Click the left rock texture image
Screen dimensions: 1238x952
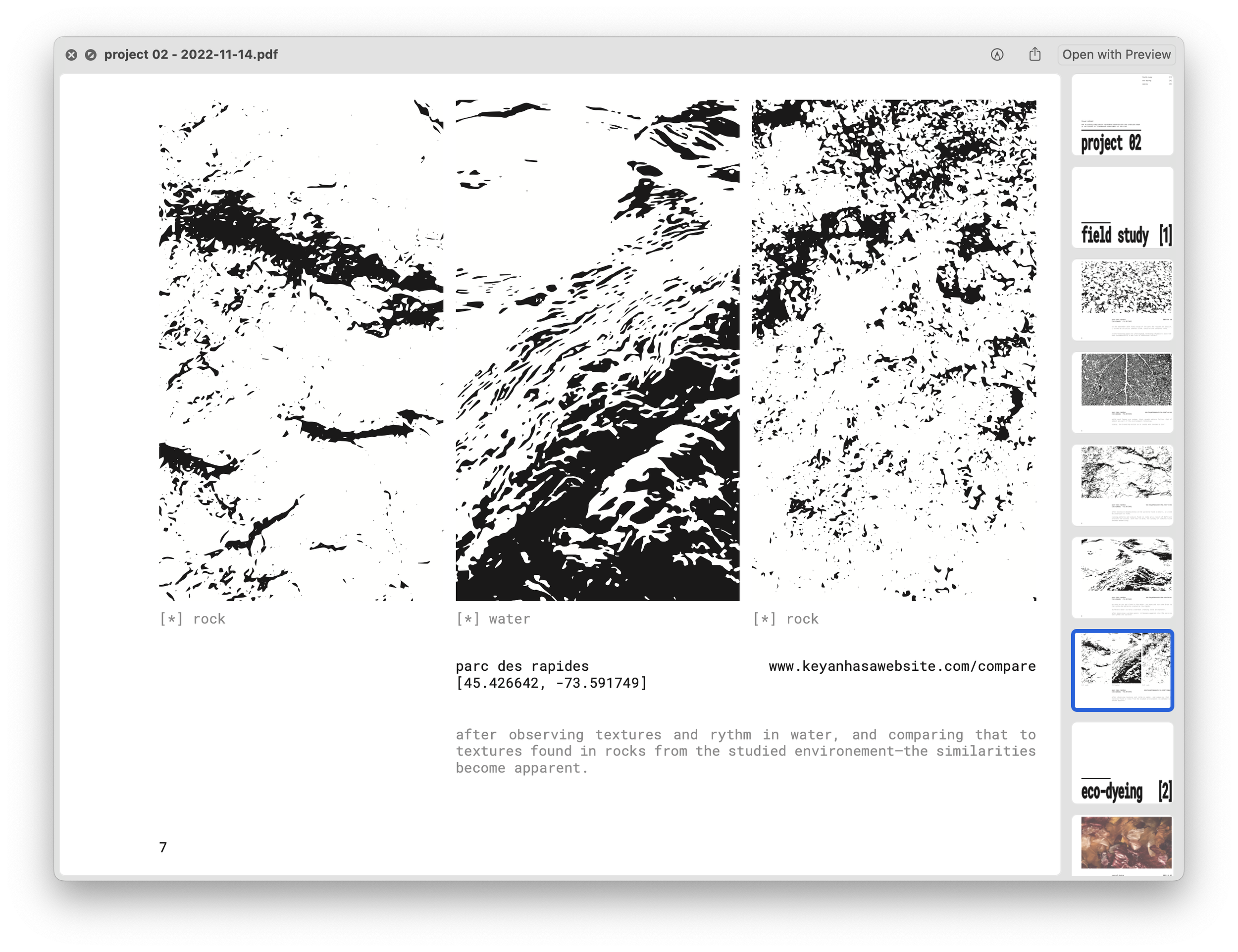(301, 350)
